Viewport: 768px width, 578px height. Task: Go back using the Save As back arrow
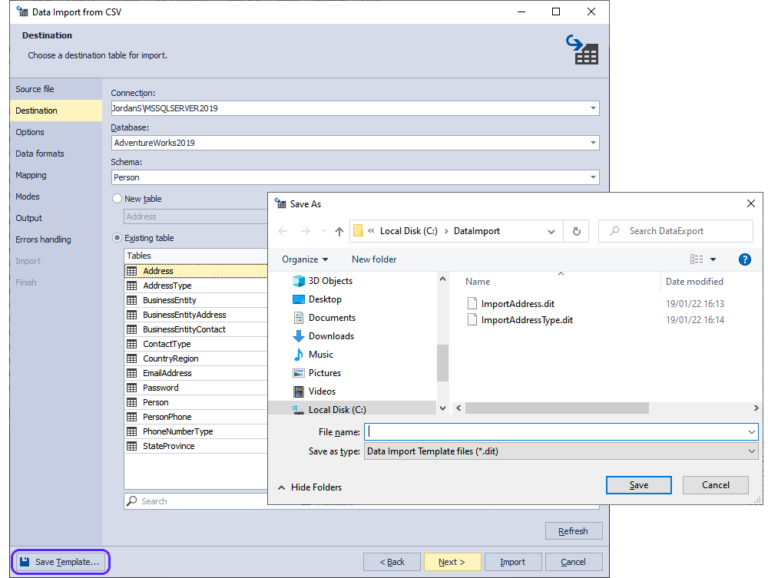pos(283,231)
